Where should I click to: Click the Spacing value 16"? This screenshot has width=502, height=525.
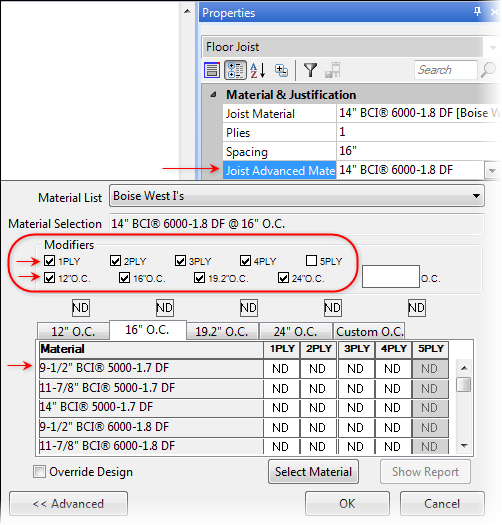coord(348,151)
